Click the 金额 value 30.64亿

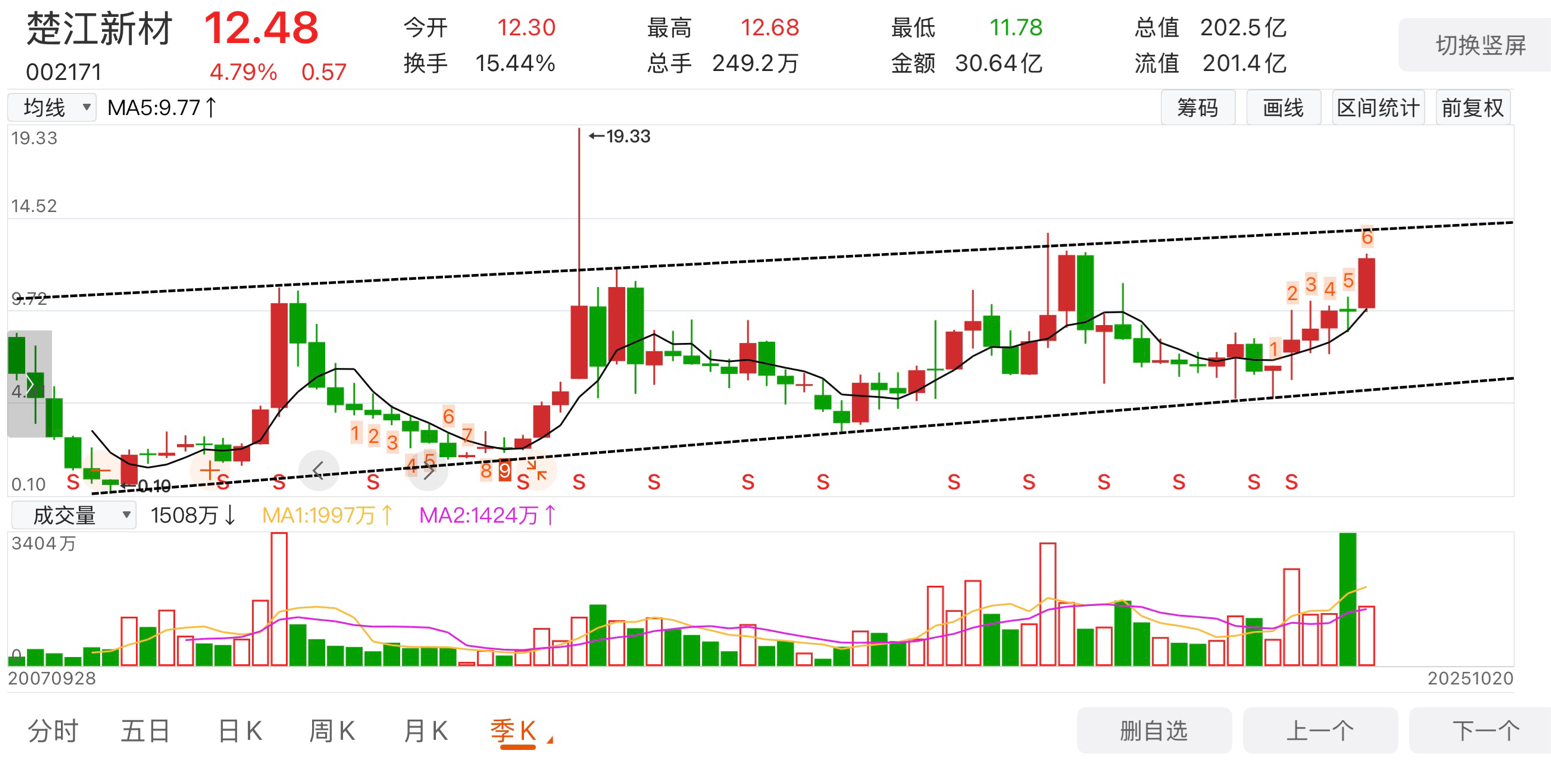pos(998,64)
